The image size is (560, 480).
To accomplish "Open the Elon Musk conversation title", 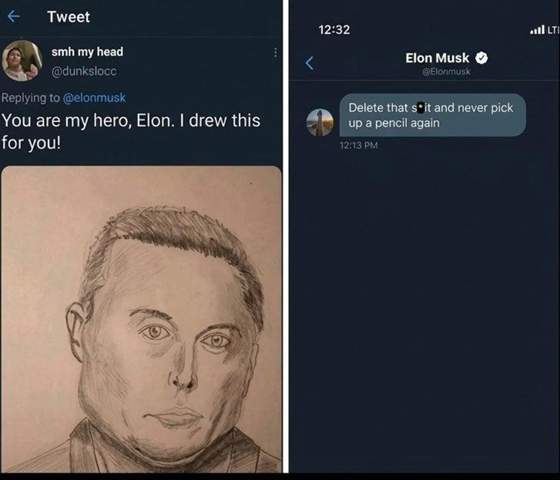I will point(437,58).
